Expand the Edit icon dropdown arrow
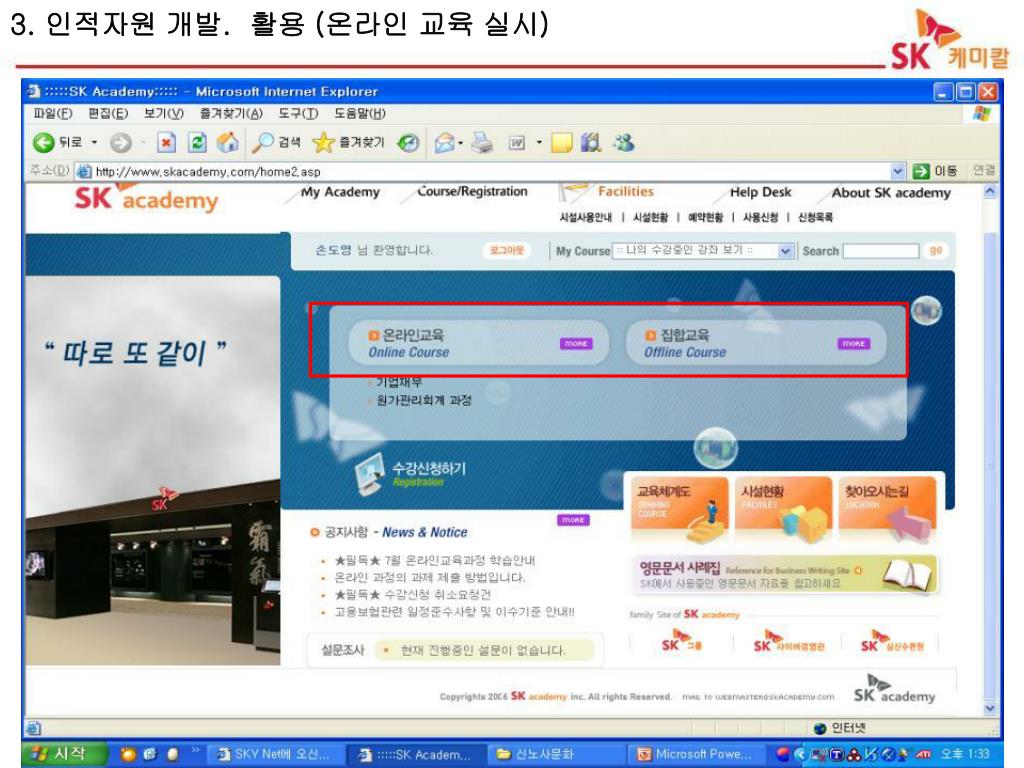Image resolution: width=1024 pixels, height=768 pixels. click(539, 142)
